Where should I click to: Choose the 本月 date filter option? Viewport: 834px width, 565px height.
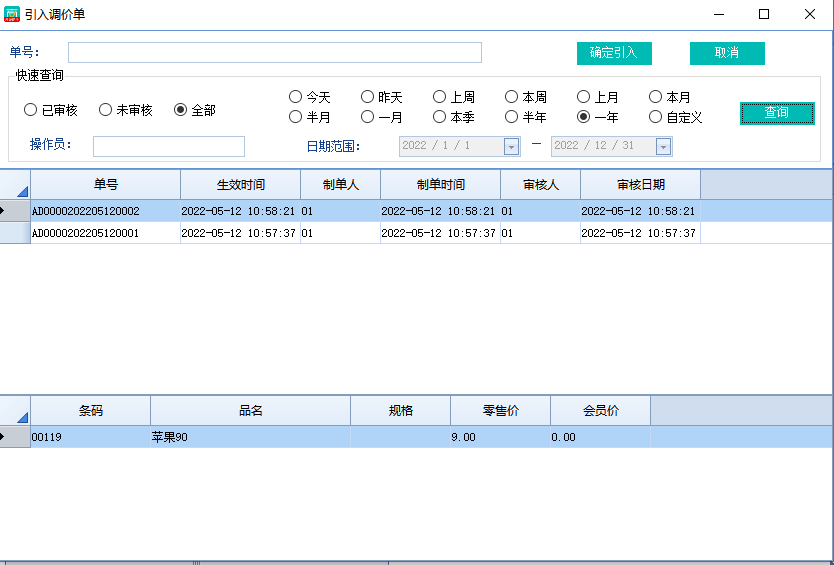[x=655, y=97]
